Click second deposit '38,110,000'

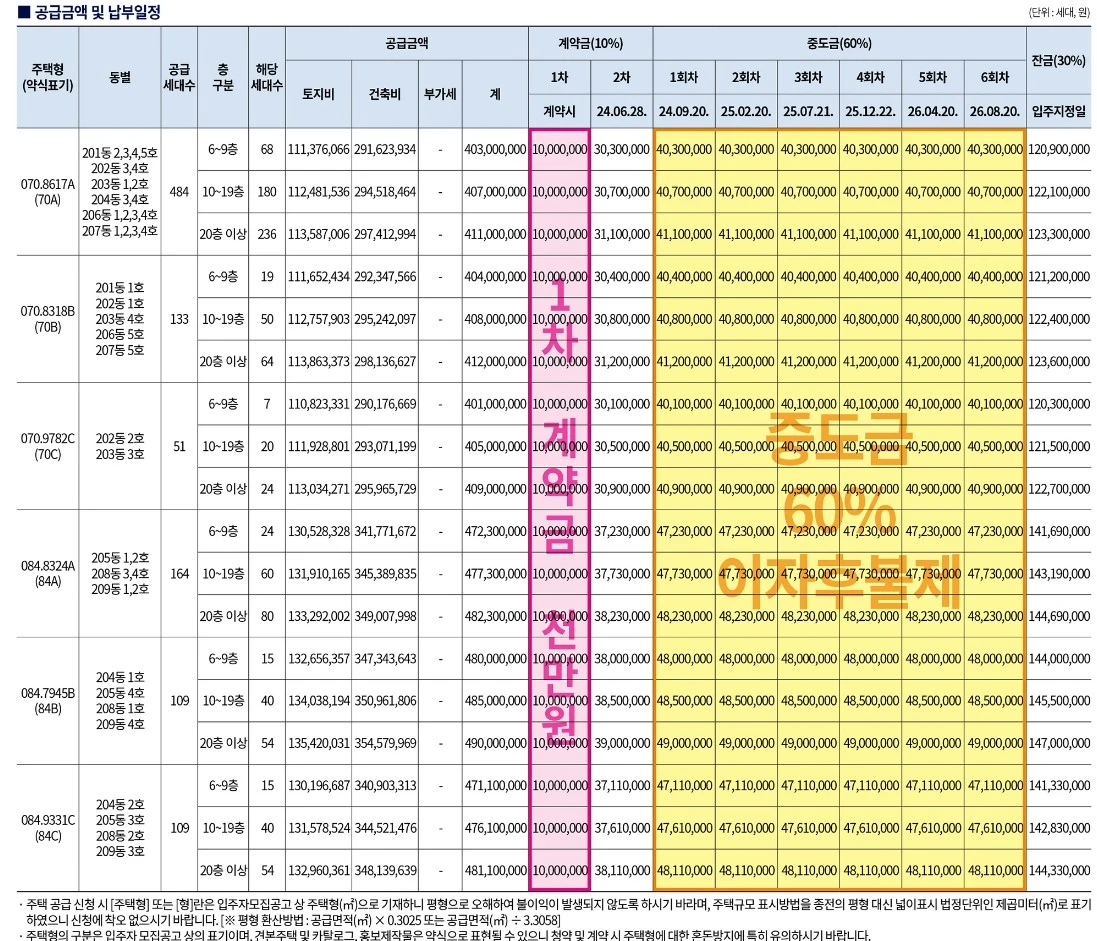pos(621,870)
